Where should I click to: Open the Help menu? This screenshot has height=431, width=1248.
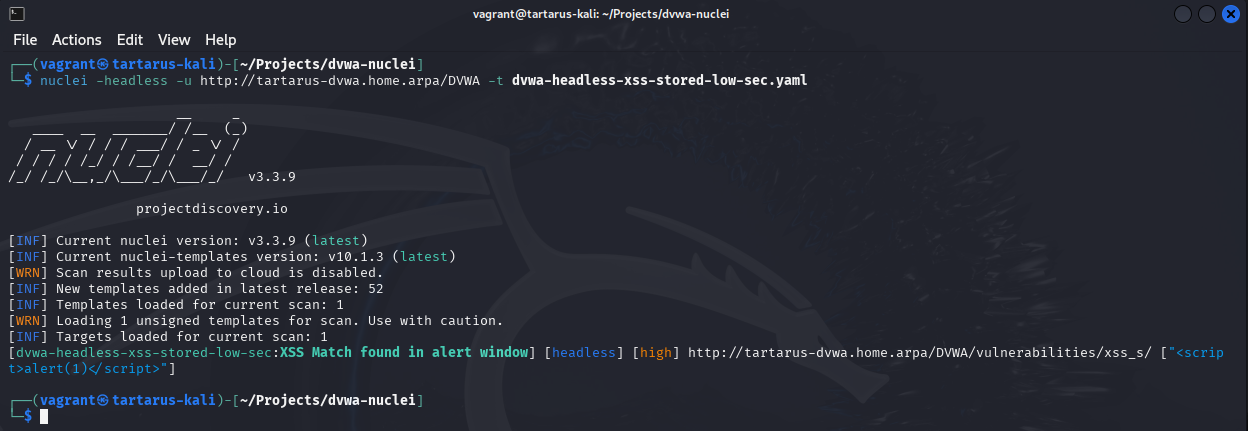pos(221,40)
